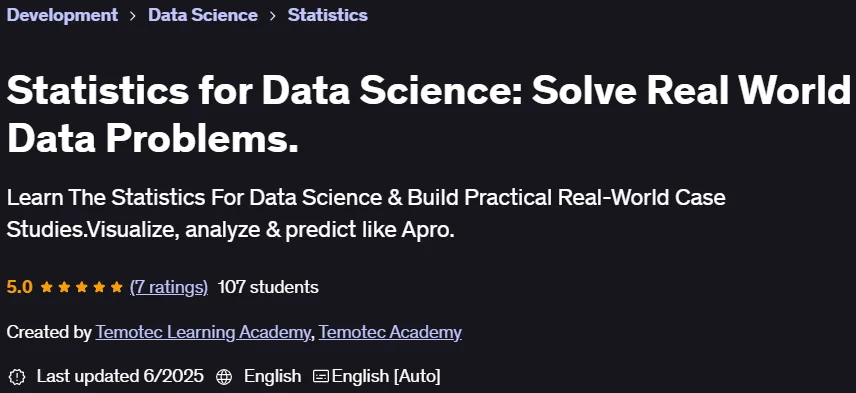Click the English [Auto] captions label
The height and width of the screenshot is (393, 856).
coord(386,376)
